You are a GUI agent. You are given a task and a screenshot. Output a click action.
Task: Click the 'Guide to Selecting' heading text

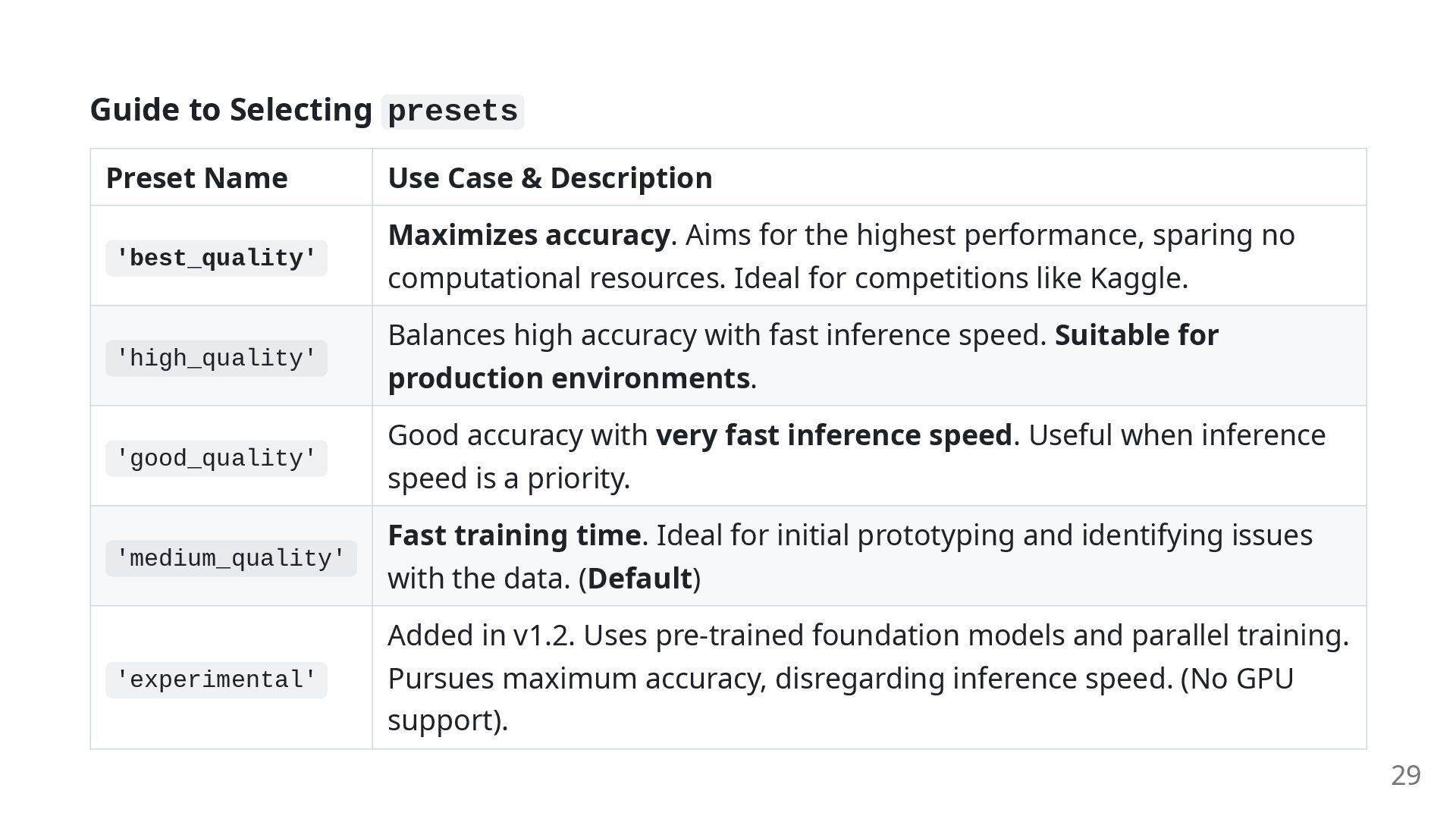231,110
